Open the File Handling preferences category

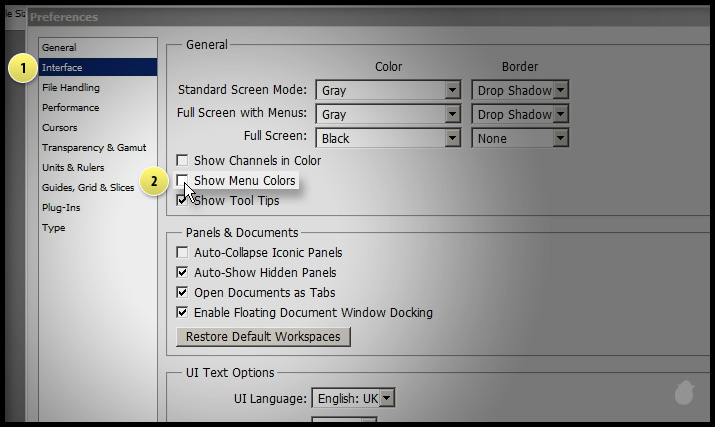coord(71,88)
